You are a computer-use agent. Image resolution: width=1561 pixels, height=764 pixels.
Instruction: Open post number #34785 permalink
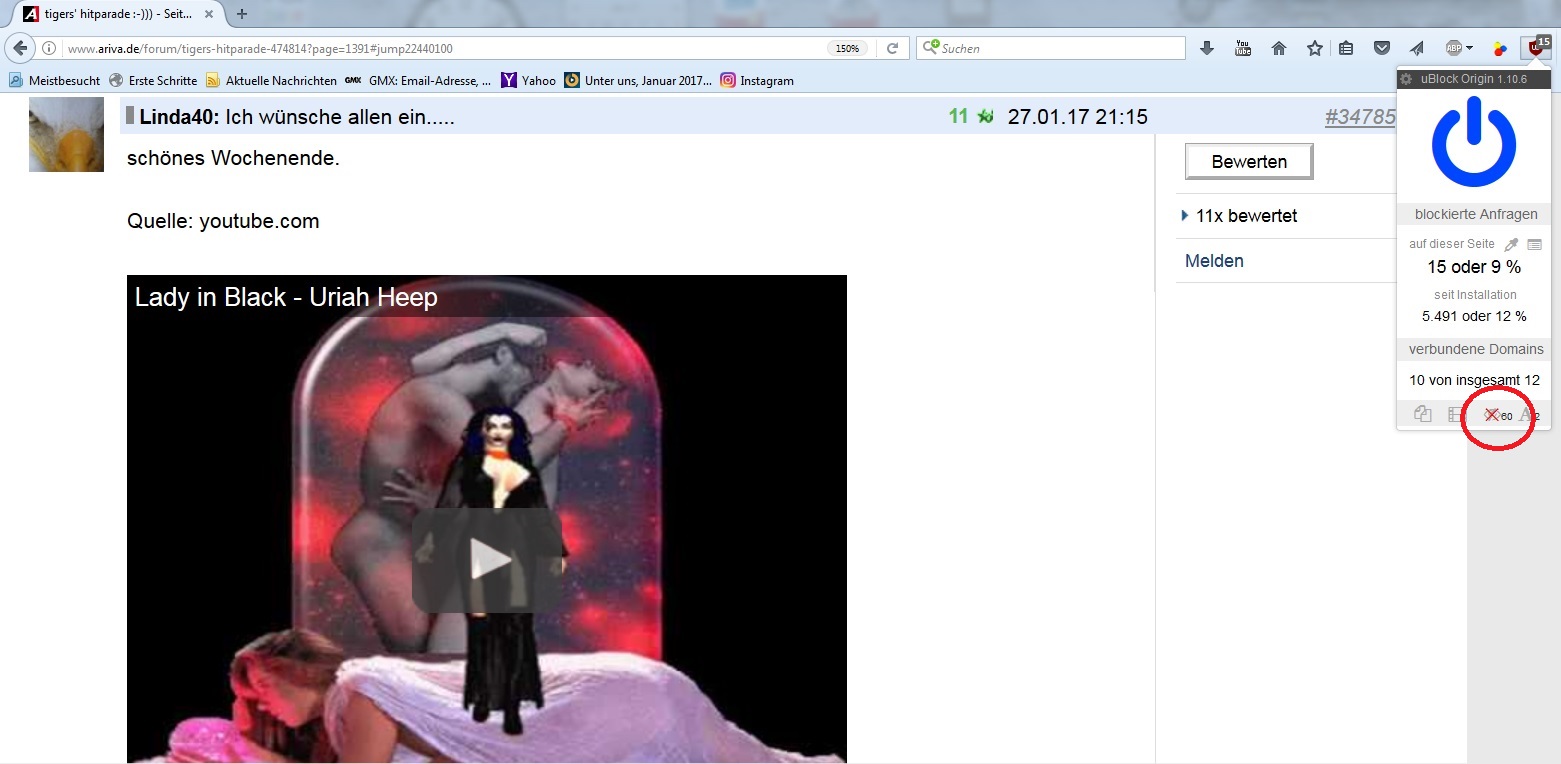tap(1360, 117)
